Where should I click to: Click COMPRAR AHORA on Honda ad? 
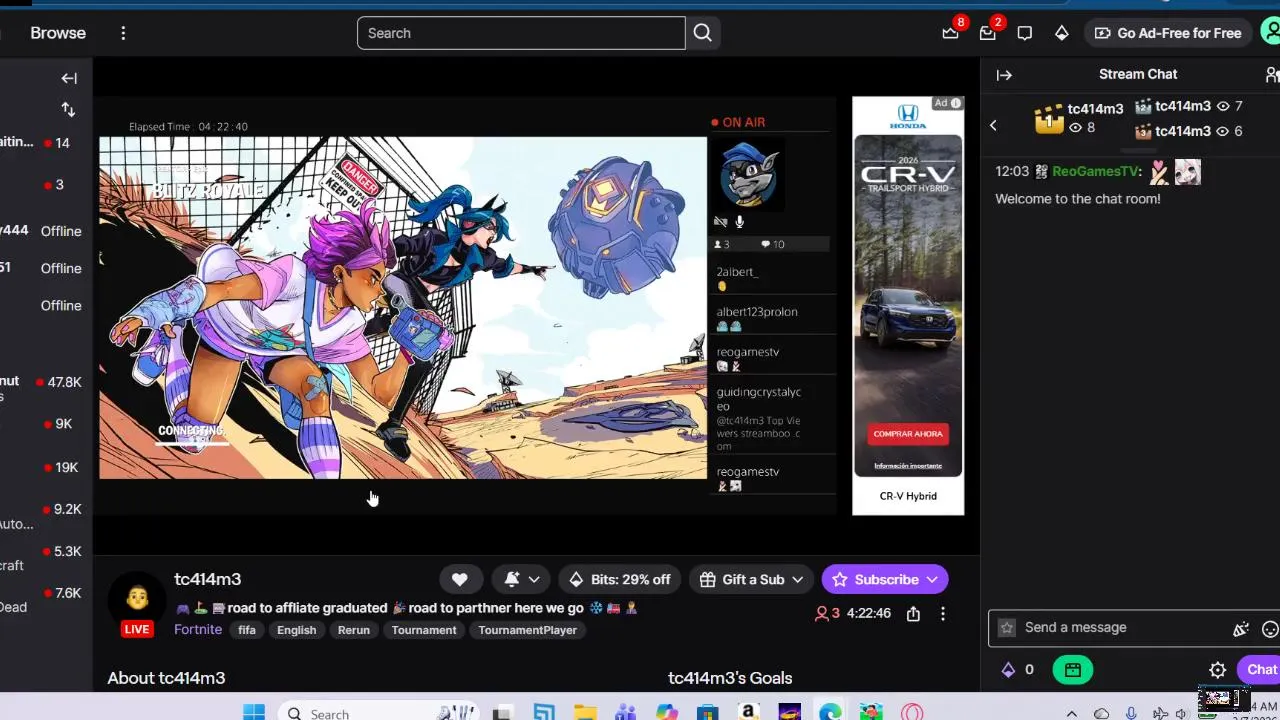[x=908, y=434]
